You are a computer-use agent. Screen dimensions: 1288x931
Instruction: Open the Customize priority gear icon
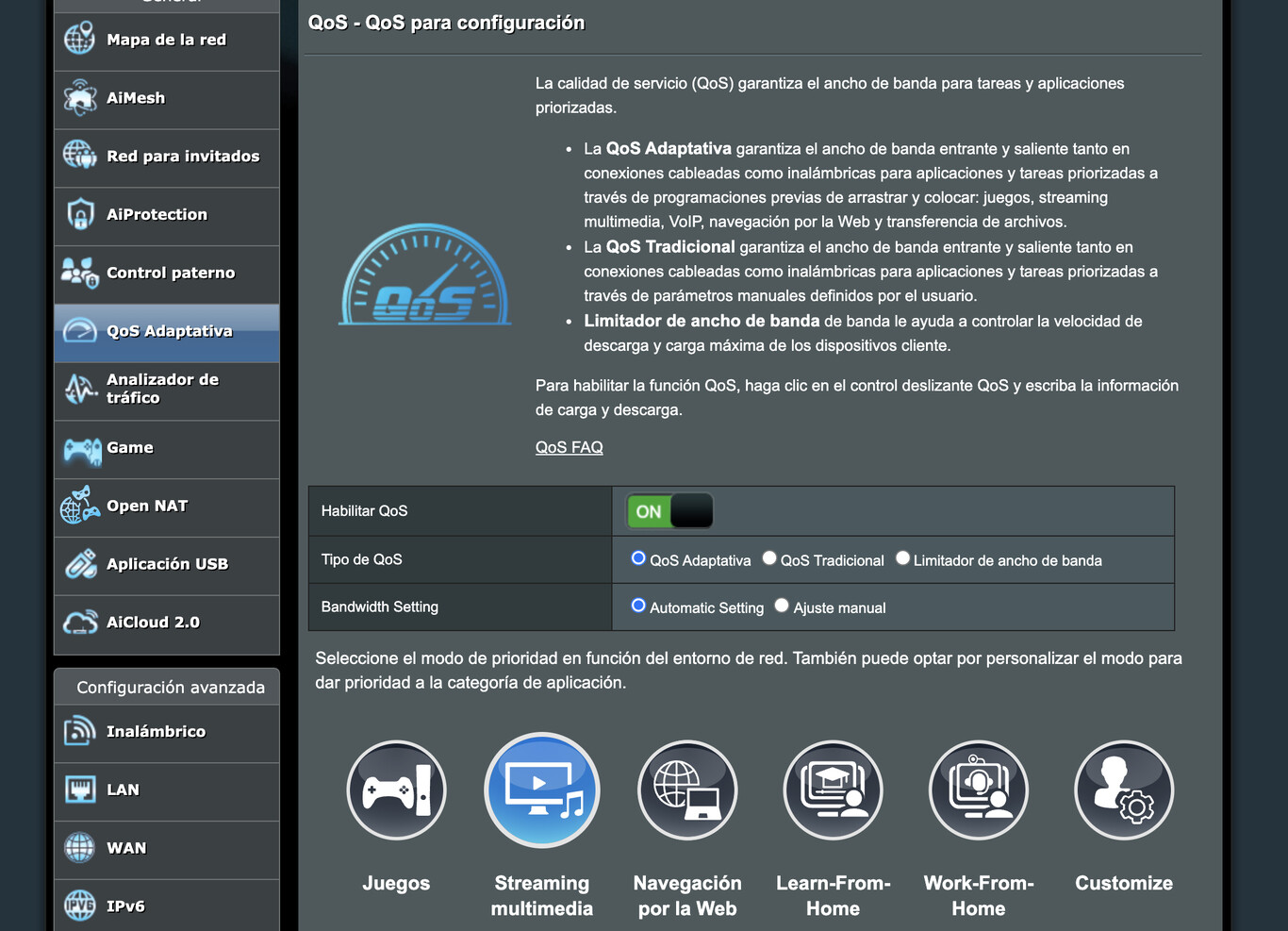tap(1123, 790)
